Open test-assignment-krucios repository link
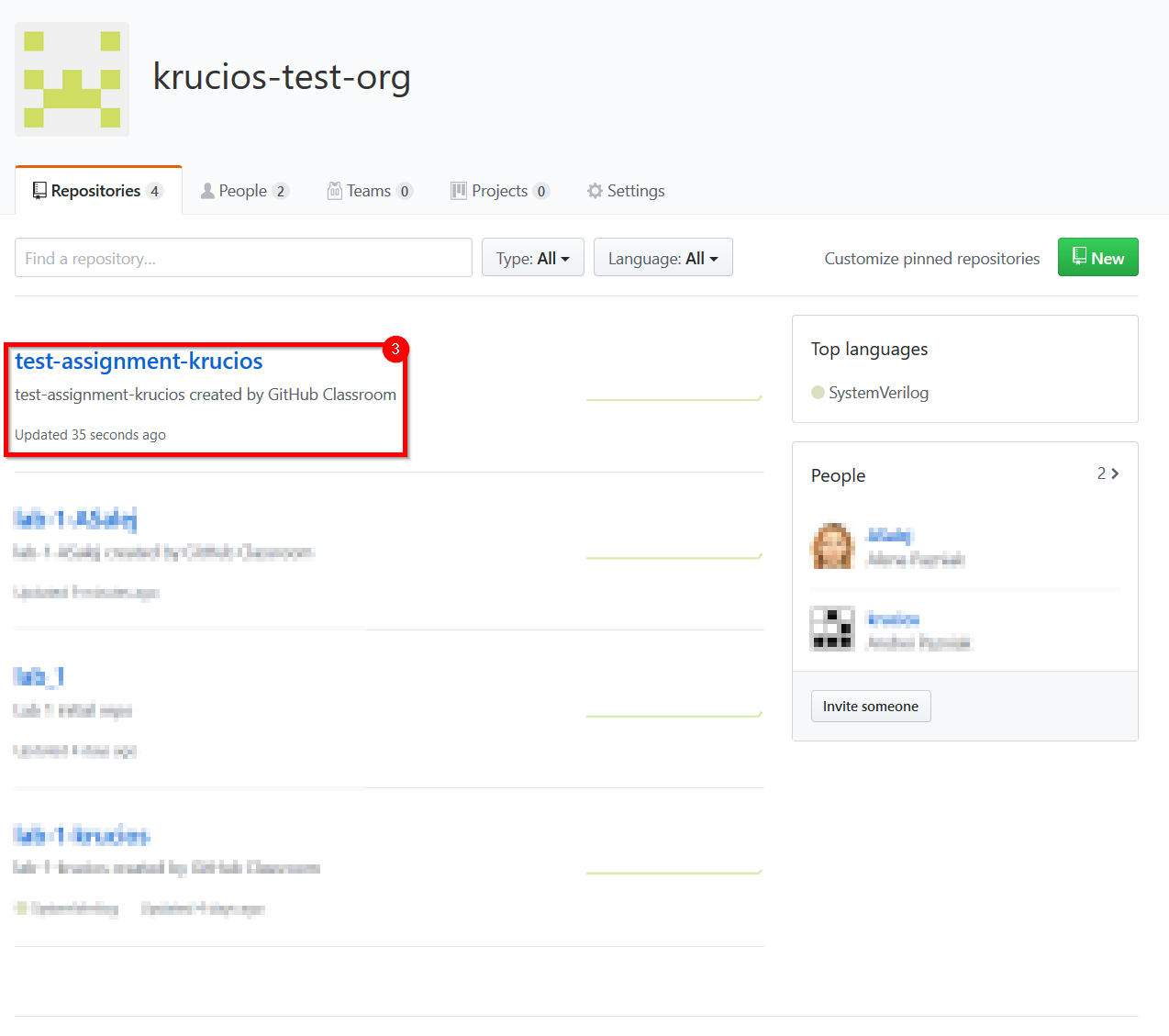 (x=139, y=362)
